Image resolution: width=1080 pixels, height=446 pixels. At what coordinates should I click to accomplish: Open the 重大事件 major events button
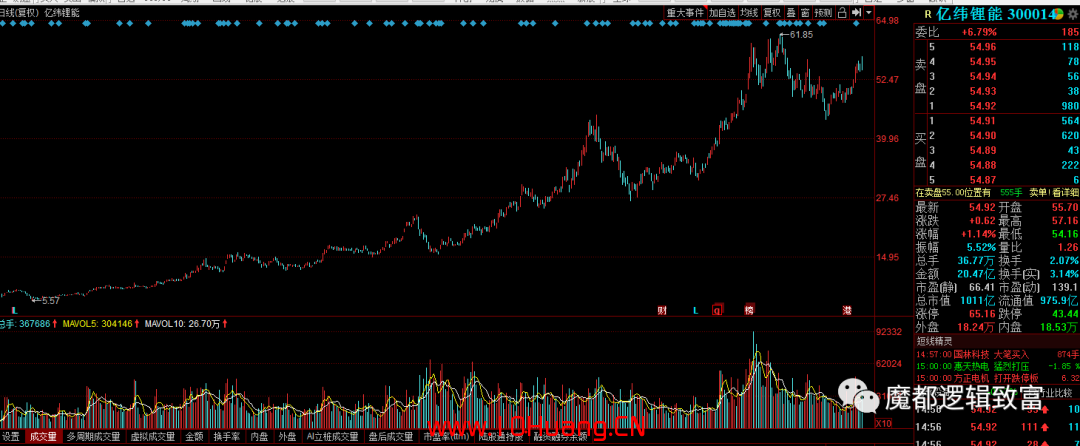(685, 13)
